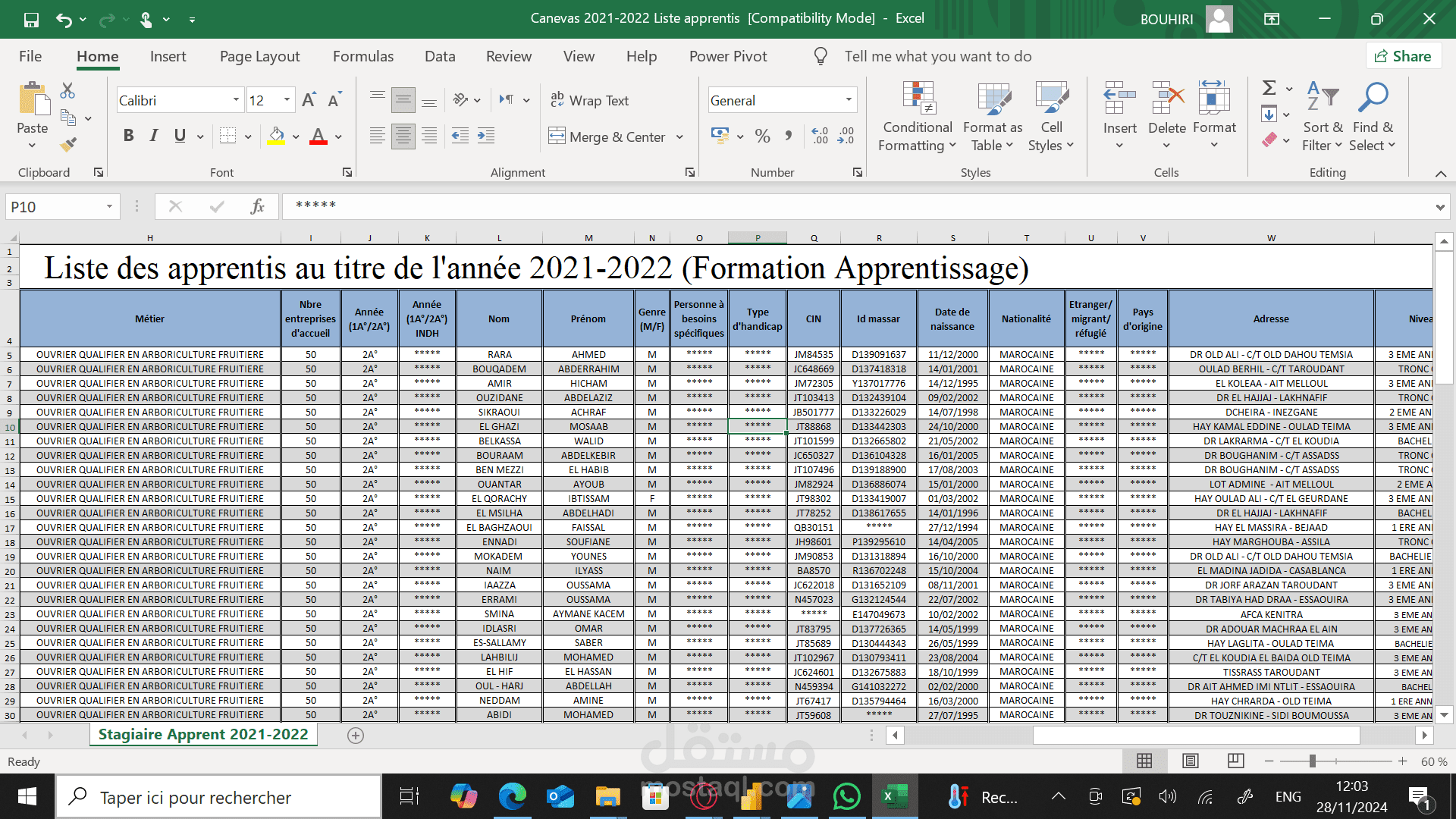
Task: Increase font size with larger A icon
Action: coord(309,100)
